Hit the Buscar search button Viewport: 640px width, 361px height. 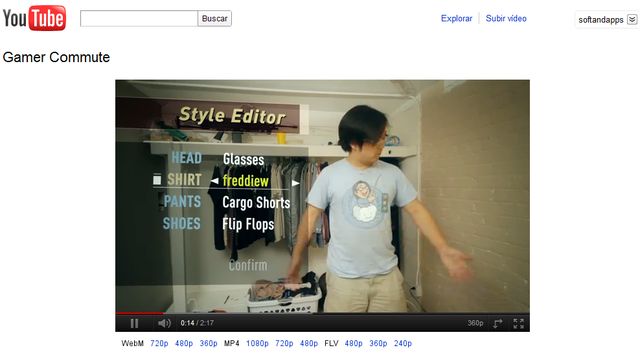[215, 18]
